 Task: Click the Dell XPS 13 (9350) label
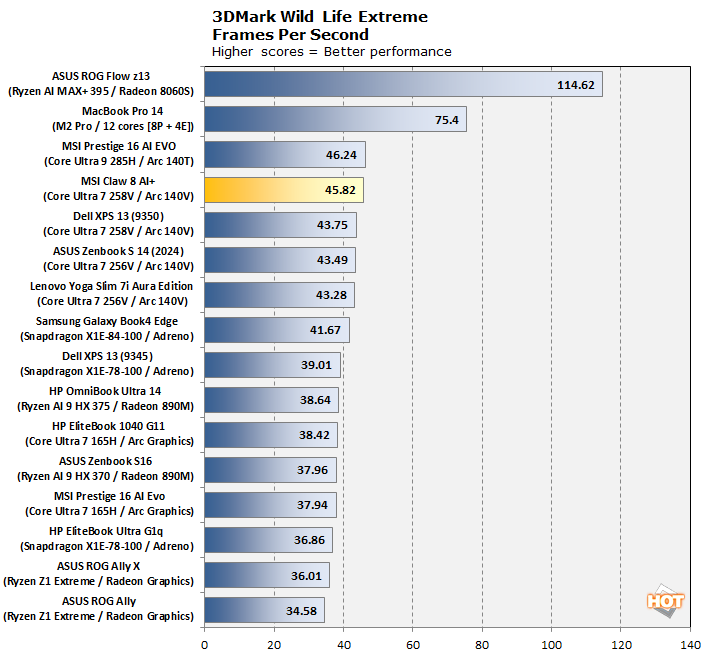coord(118,216)
